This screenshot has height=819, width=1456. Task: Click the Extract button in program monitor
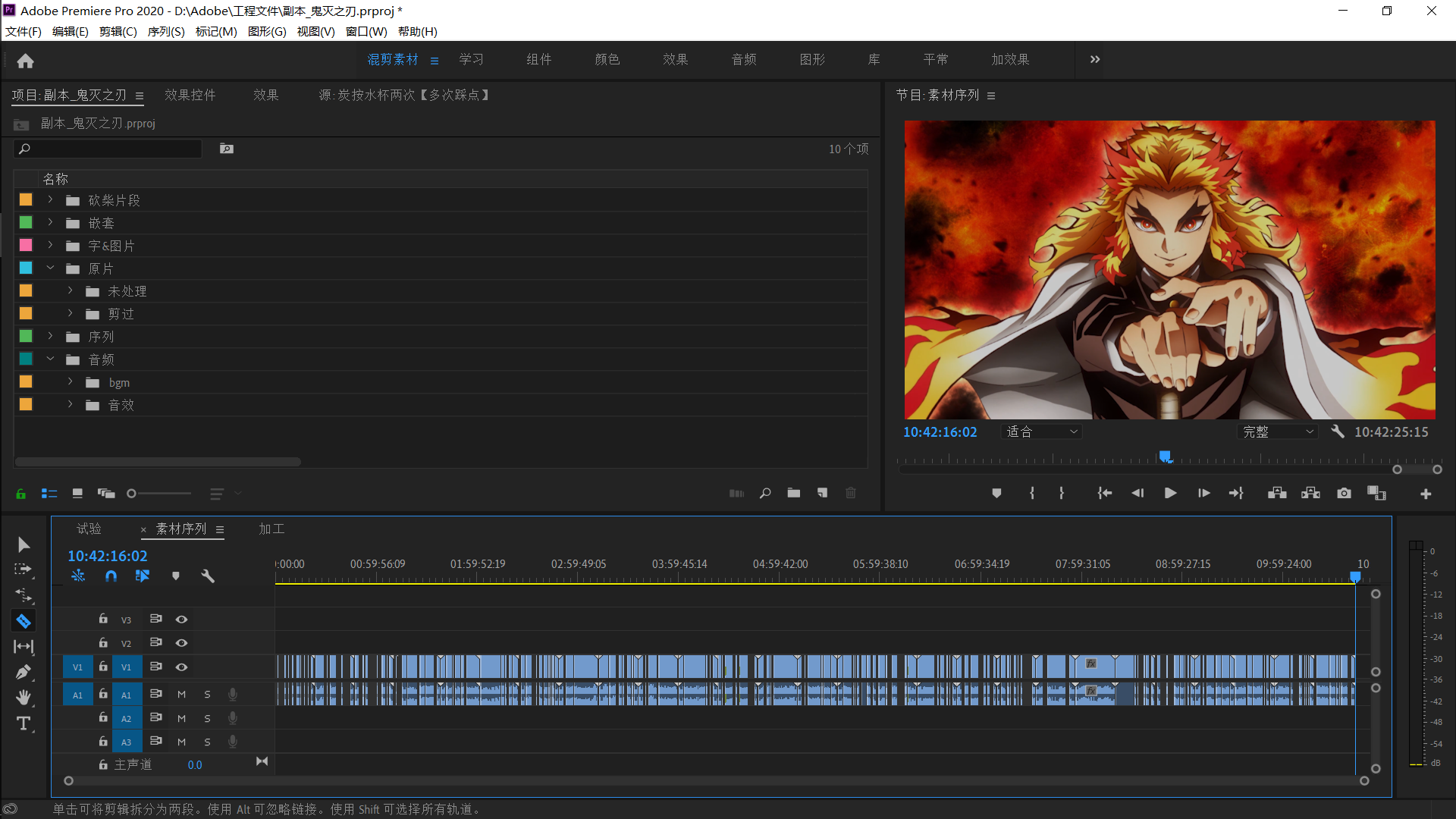tap(1310, 494)
